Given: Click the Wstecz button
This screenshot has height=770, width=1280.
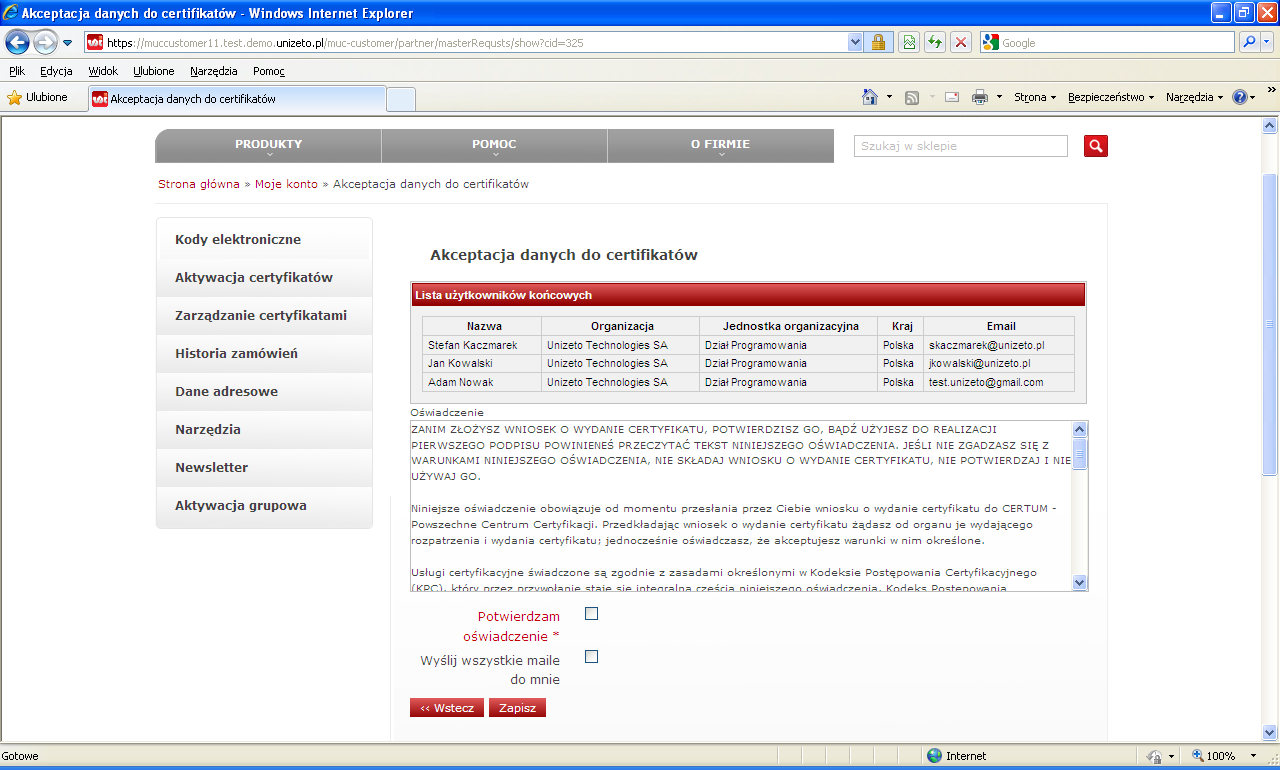Looking at the screenshot, I should pos(447,708).
